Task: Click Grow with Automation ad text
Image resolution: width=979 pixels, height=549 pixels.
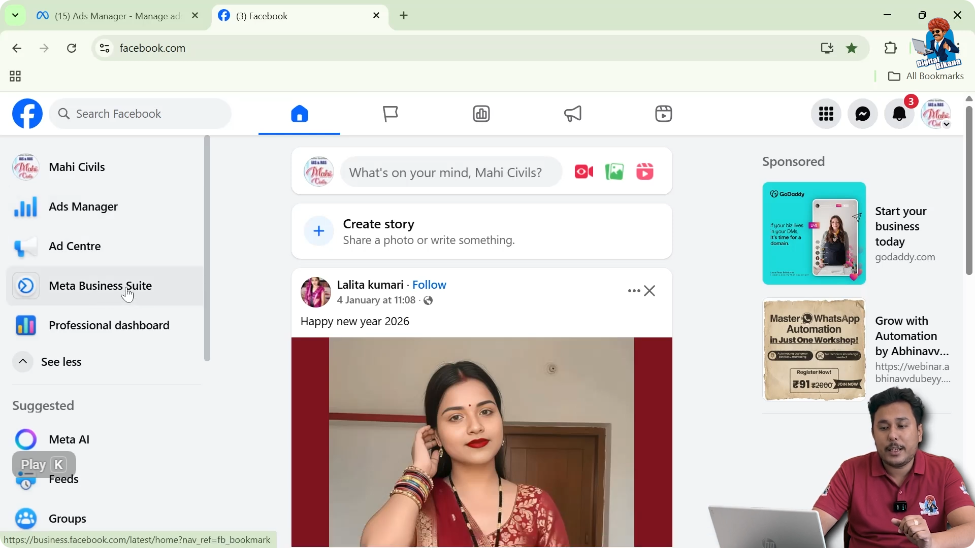Action: [912, 336]
